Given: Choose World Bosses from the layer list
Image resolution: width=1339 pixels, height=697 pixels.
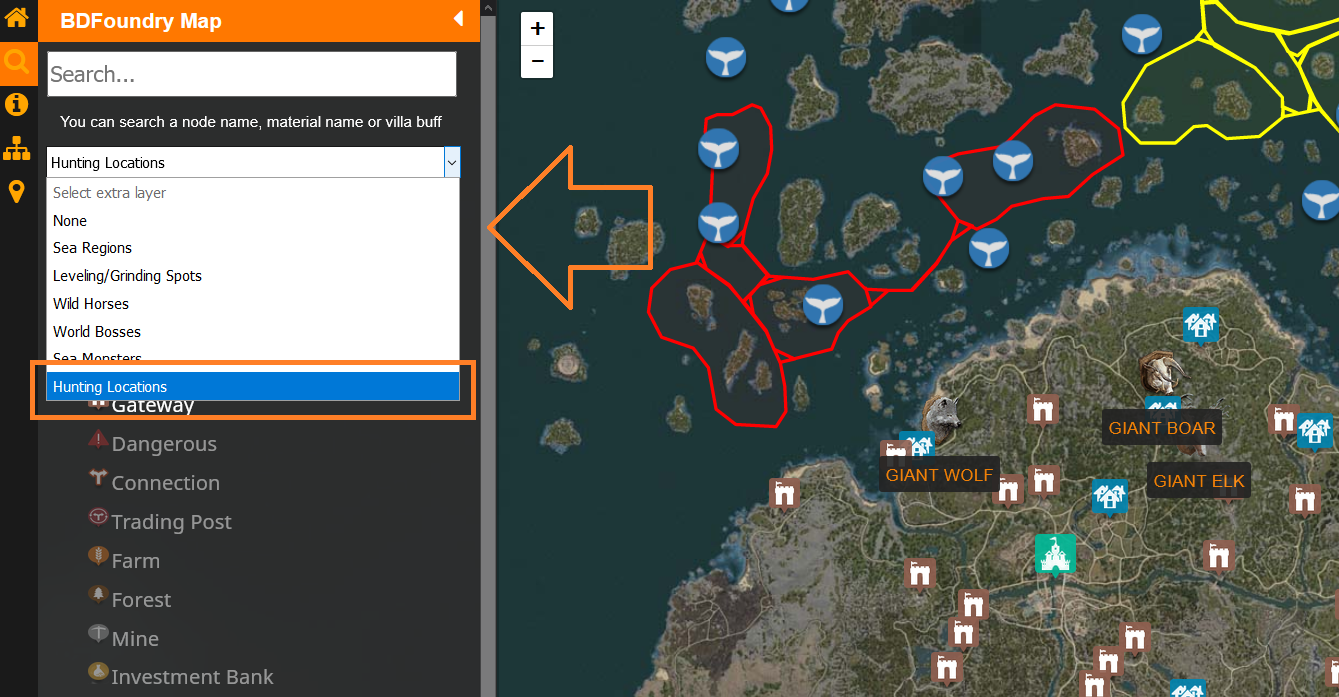Looking at the screenshot, I should click(253, 332).
